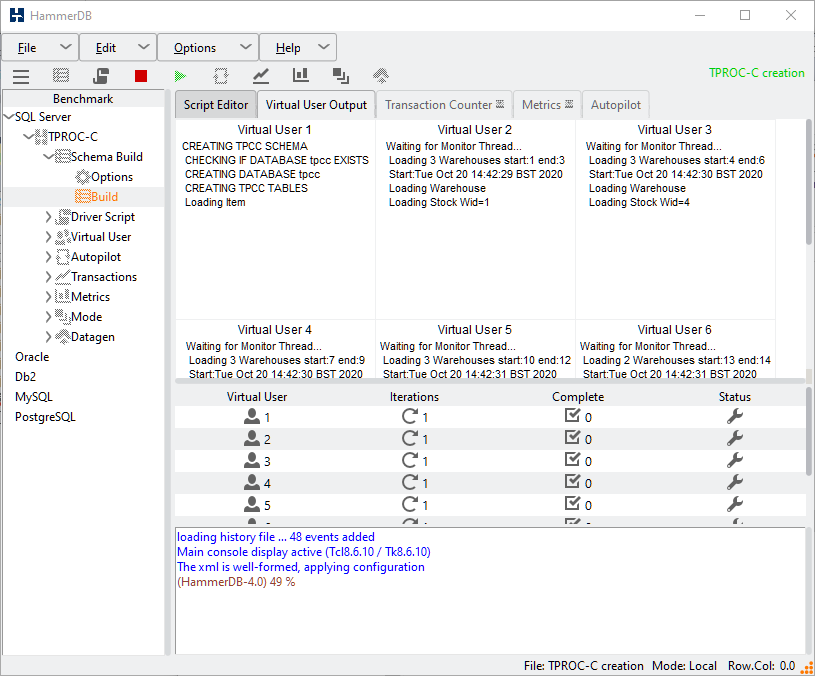
Task: Select Oracle in the benchmark tree
Action: (32, 357)
